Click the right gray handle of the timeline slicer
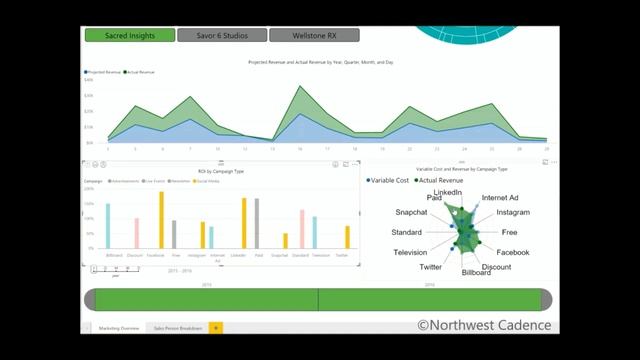The height and width of the screenshot is (360, 640). tap(547, 300)
